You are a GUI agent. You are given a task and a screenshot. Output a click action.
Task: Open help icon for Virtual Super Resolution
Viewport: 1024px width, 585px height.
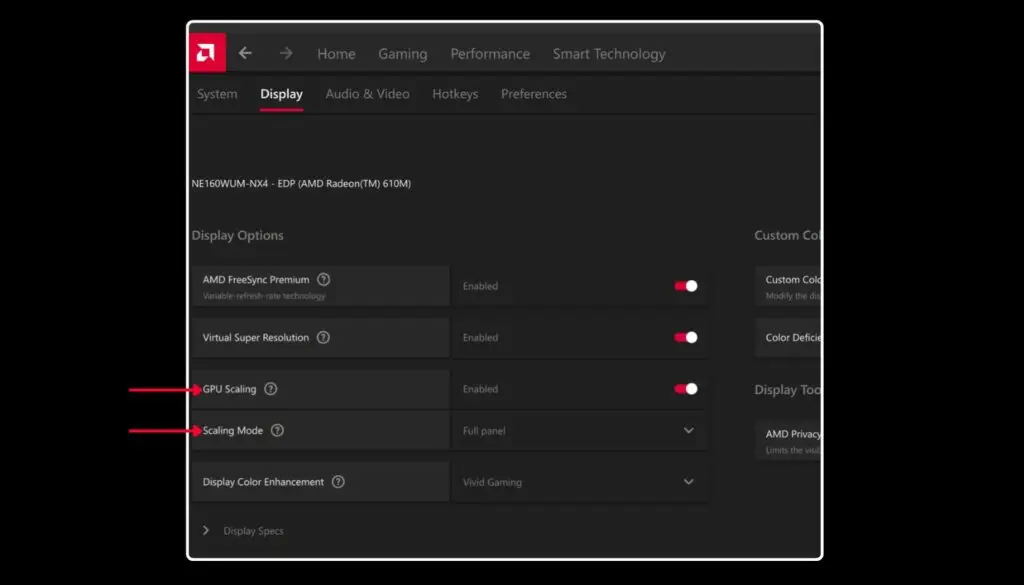pos(323,338)
